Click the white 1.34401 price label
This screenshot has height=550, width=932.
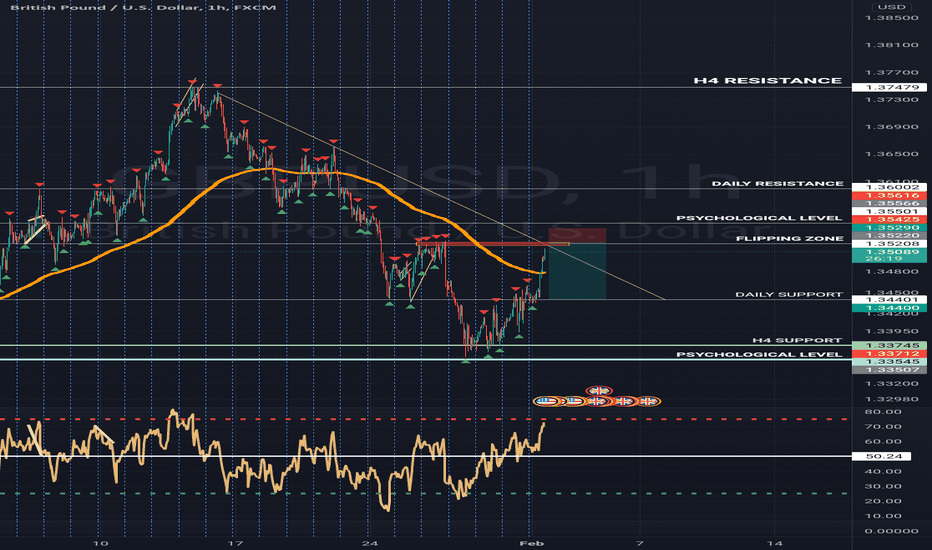pos(889,300)
